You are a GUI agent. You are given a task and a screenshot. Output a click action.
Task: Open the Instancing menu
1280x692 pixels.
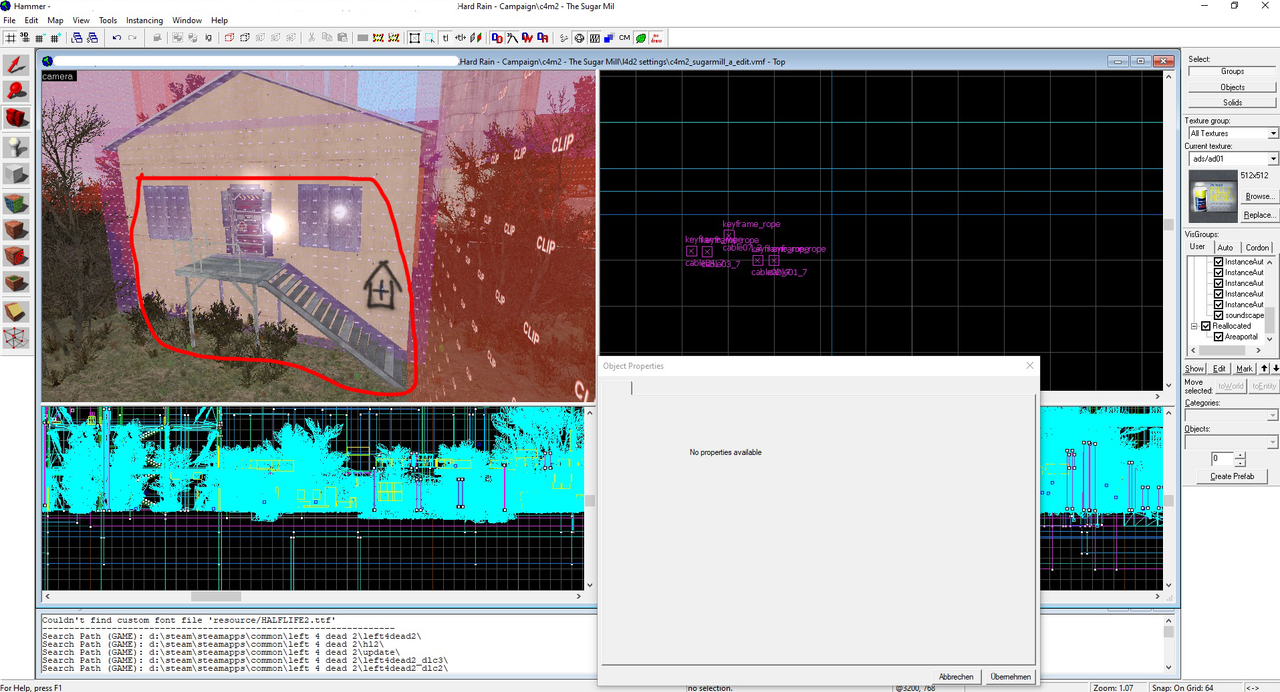(144, 20)
